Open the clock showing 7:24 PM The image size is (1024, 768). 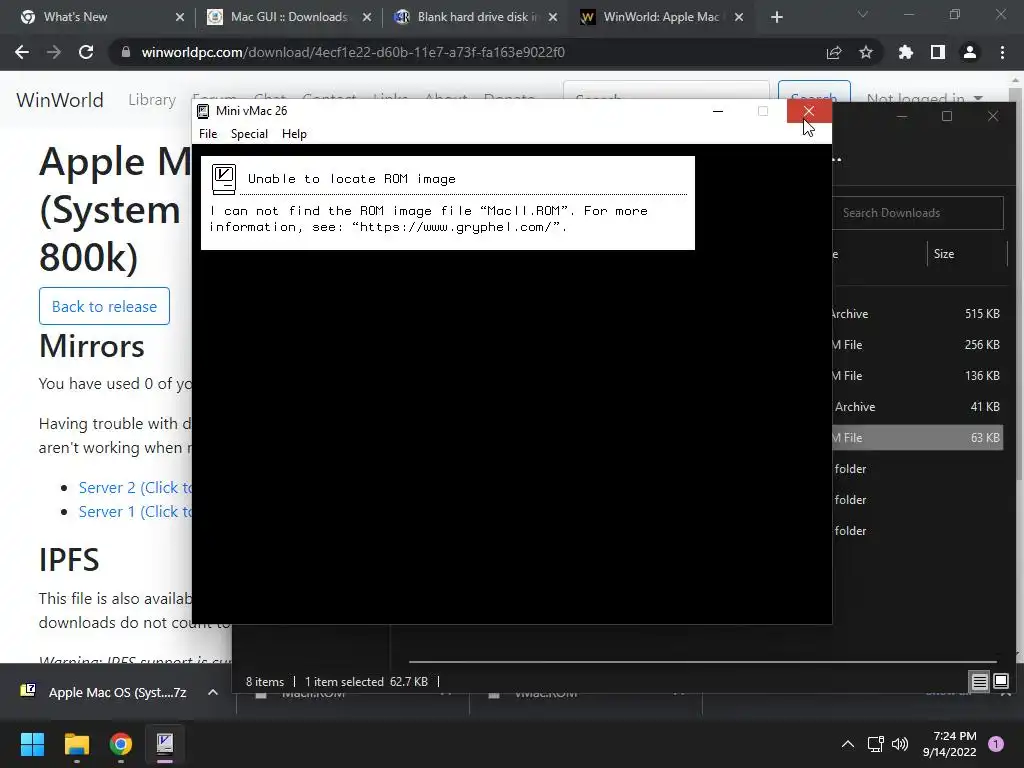coord(949,744)
